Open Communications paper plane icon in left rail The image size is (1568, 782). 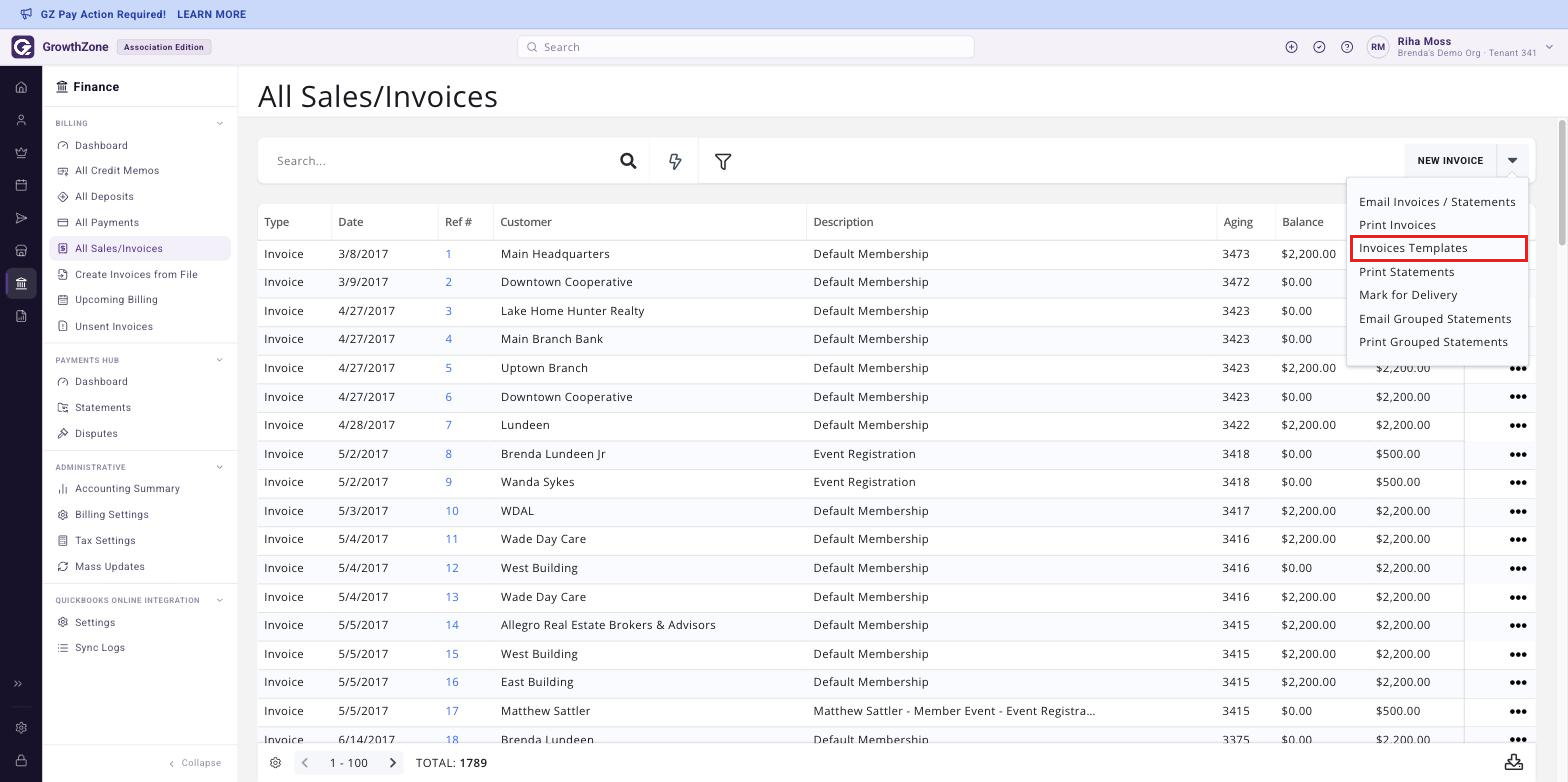click(21, 218)
